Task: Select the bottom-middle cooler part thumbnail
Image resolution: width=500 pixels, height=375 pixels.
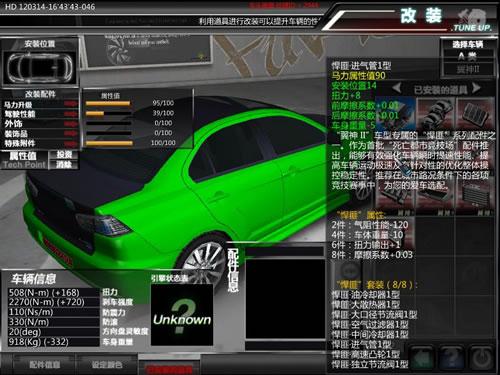Action: coord(435,198)
